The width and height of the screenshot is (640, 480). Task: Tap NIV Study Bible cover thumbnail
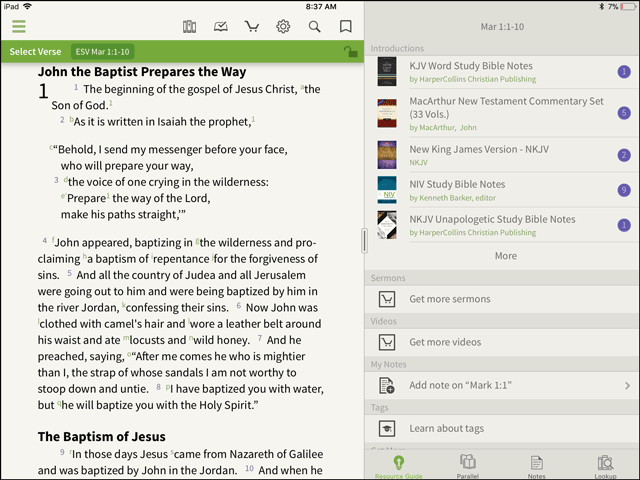click(387, 190)
